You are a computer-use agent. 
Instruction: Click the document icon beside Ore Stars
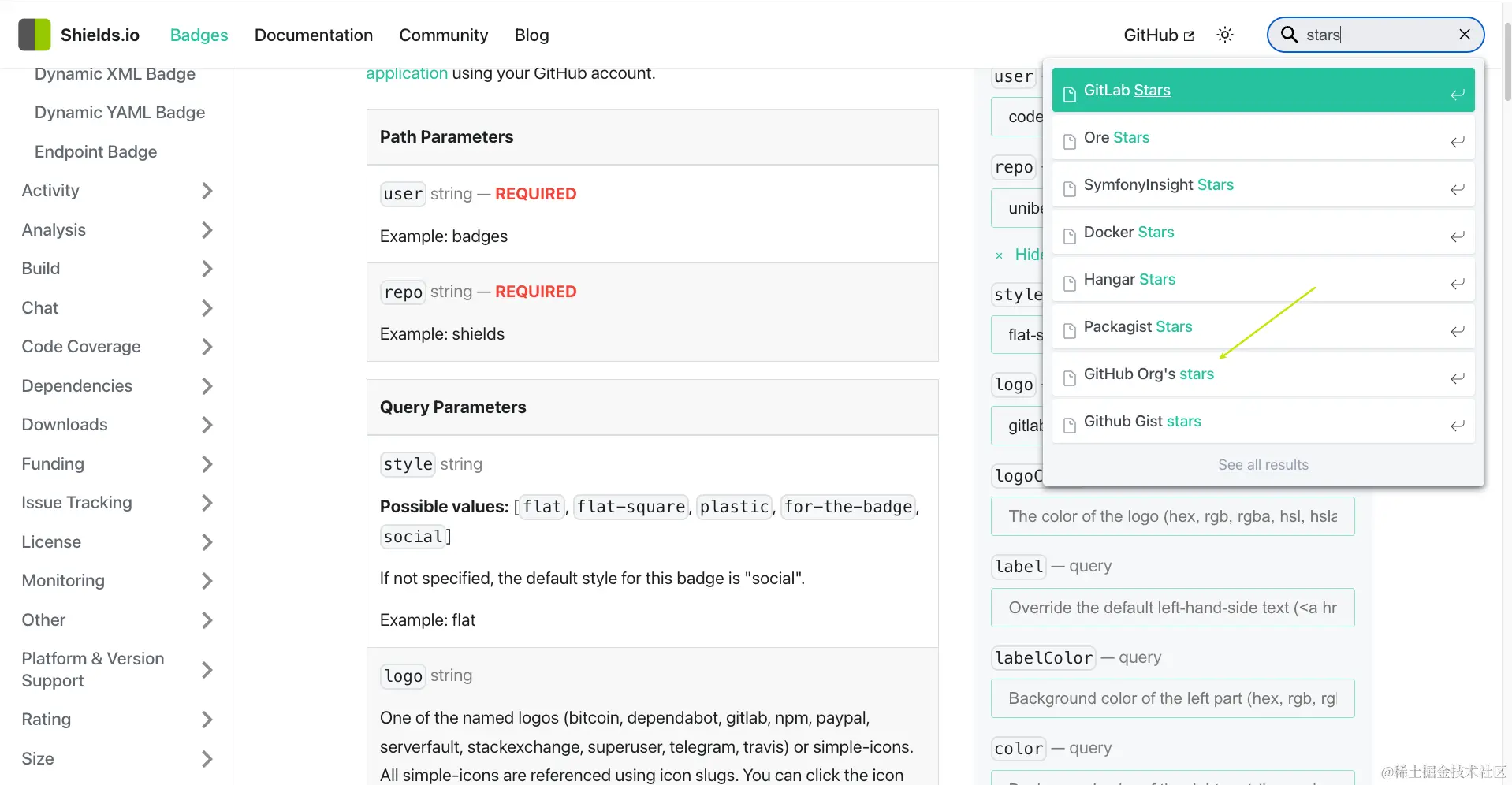click(x=1070, y=142)
